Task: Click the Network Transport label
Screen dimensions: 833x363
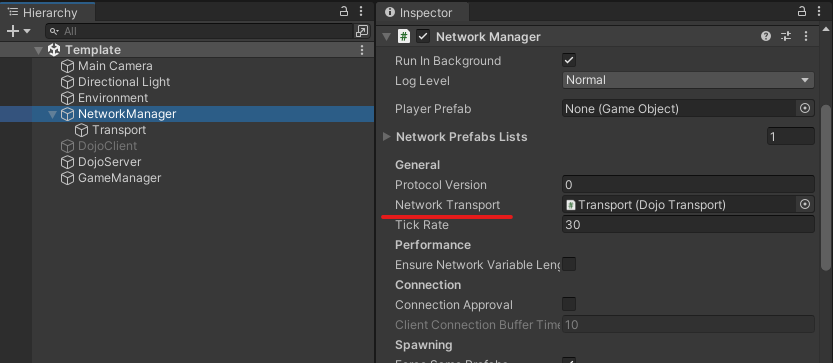Action: (x=447, y=205)
